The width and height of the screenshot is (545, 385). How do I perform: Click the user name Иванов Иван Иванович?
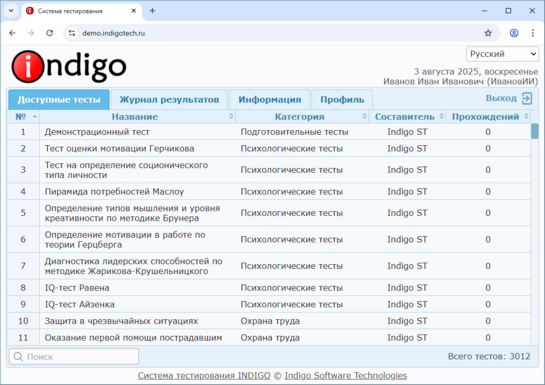433,82
